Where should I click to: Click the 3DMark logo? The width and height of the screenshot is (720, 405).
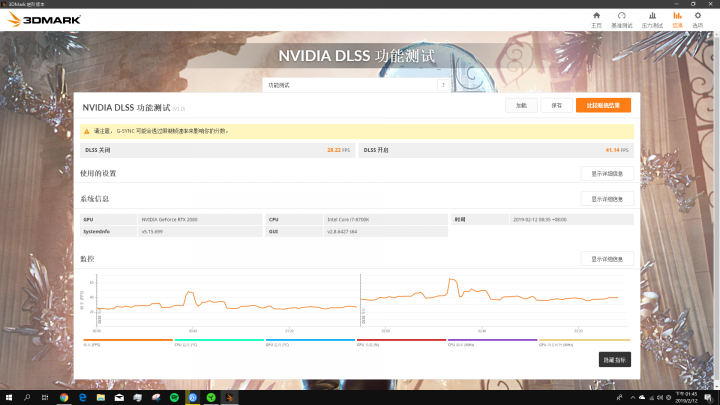pyautogui.click(x=45, y=19)
